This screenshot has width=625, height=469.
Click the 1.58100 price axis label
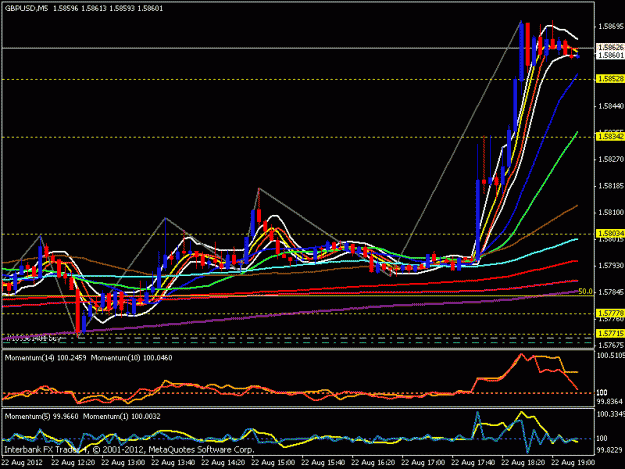pyautogui.click(x=611, y=212)
